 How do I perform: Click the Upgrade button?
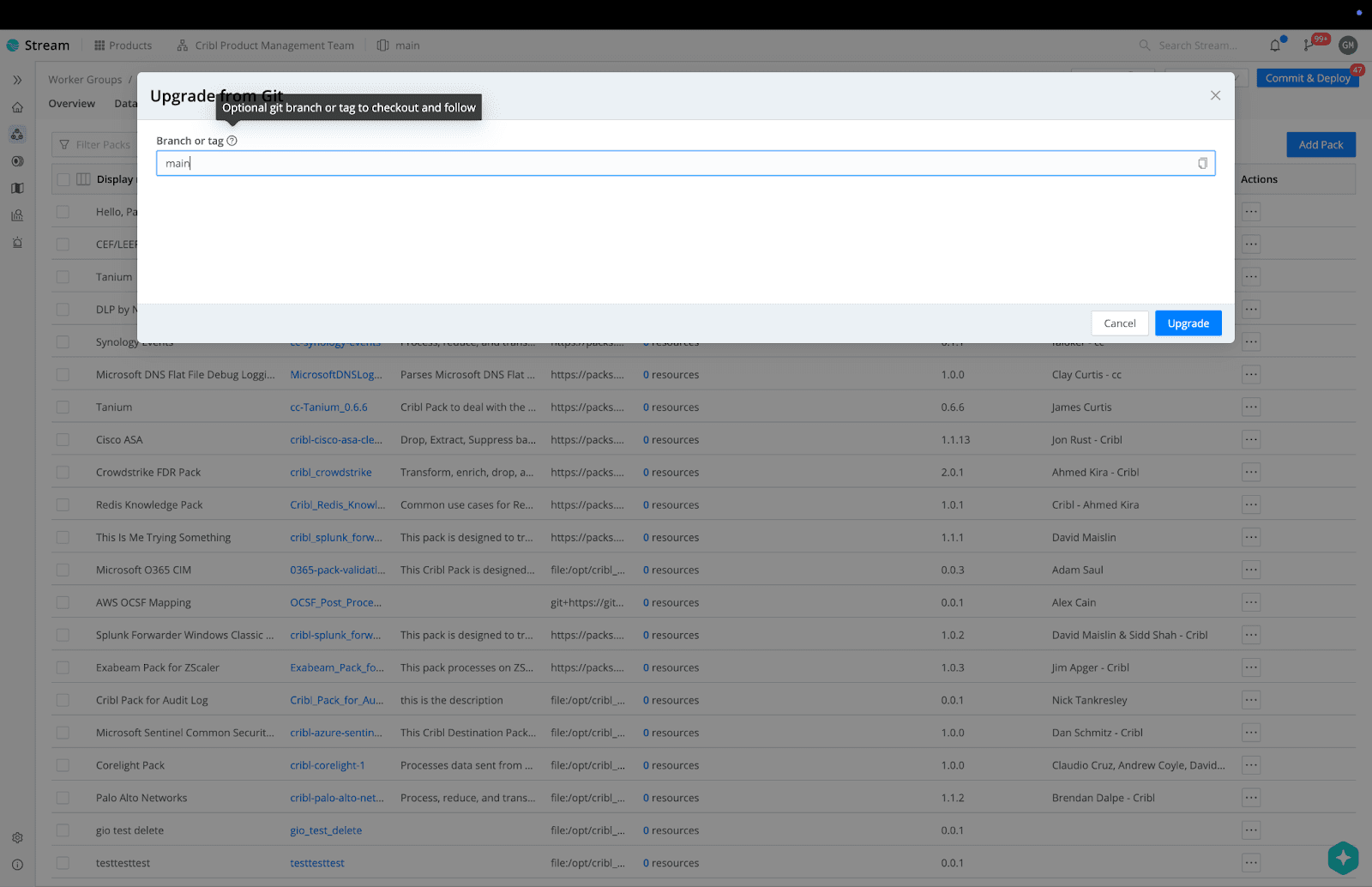click(x=1188, y=323)
